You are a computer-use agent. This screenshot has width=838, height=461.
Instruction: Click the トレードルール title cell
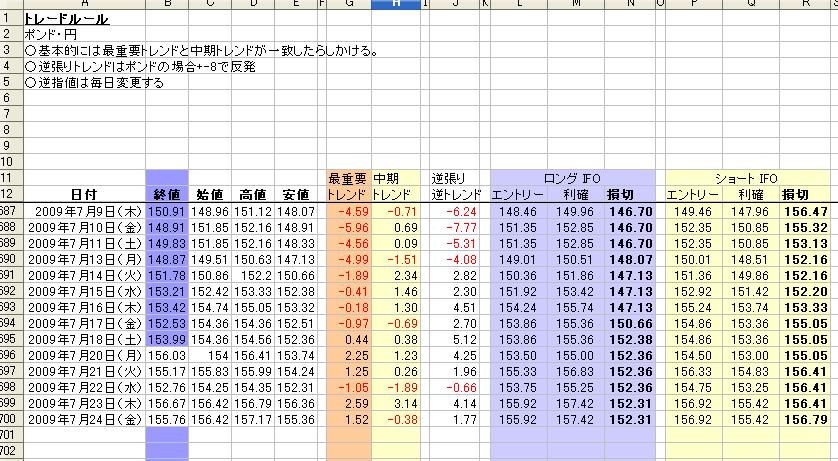66,19
